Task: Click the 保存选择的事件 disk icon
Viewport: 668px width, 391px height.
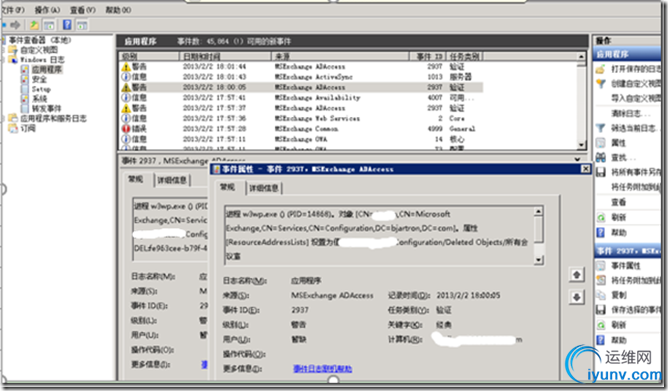Action: tap(600, 310)
